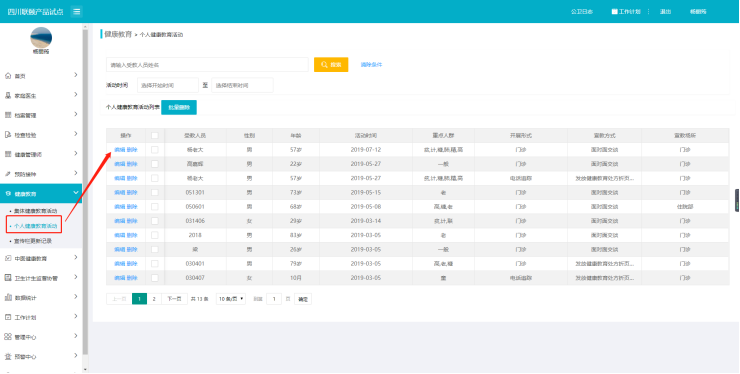740x374 pixels.
Task: Click the current page 1 button
Action: (x=139, y=299)
